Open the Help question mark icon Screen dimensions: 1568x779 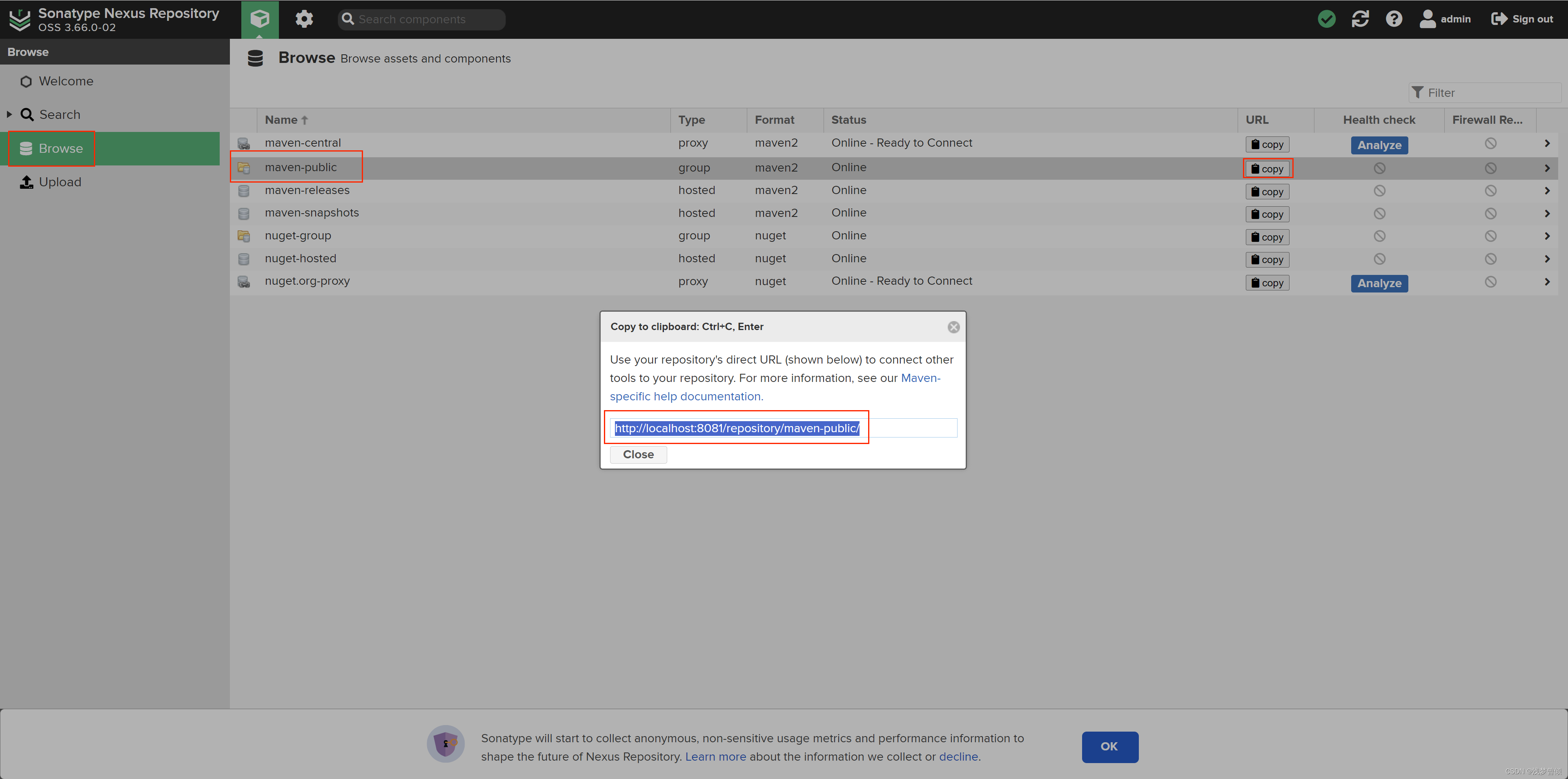pos(1394,19)
